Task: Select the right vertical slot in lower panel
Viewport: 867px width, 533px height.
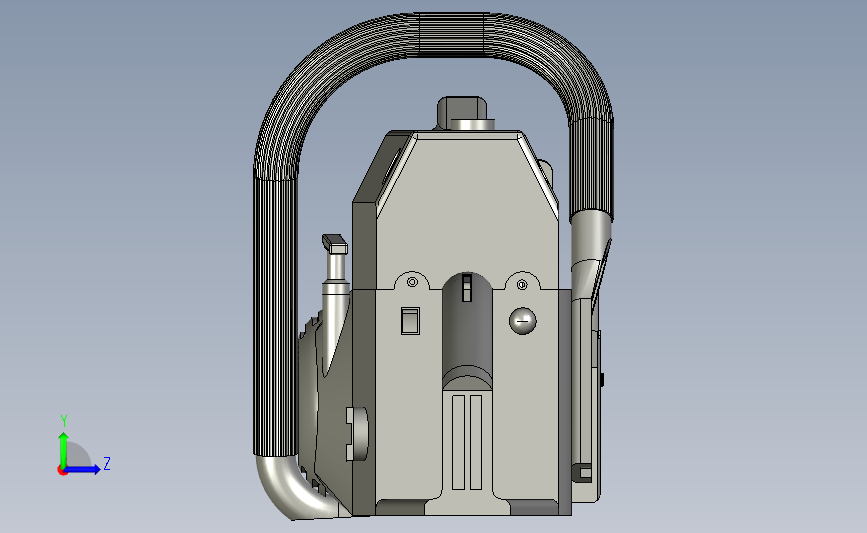Action: point(476,442)
